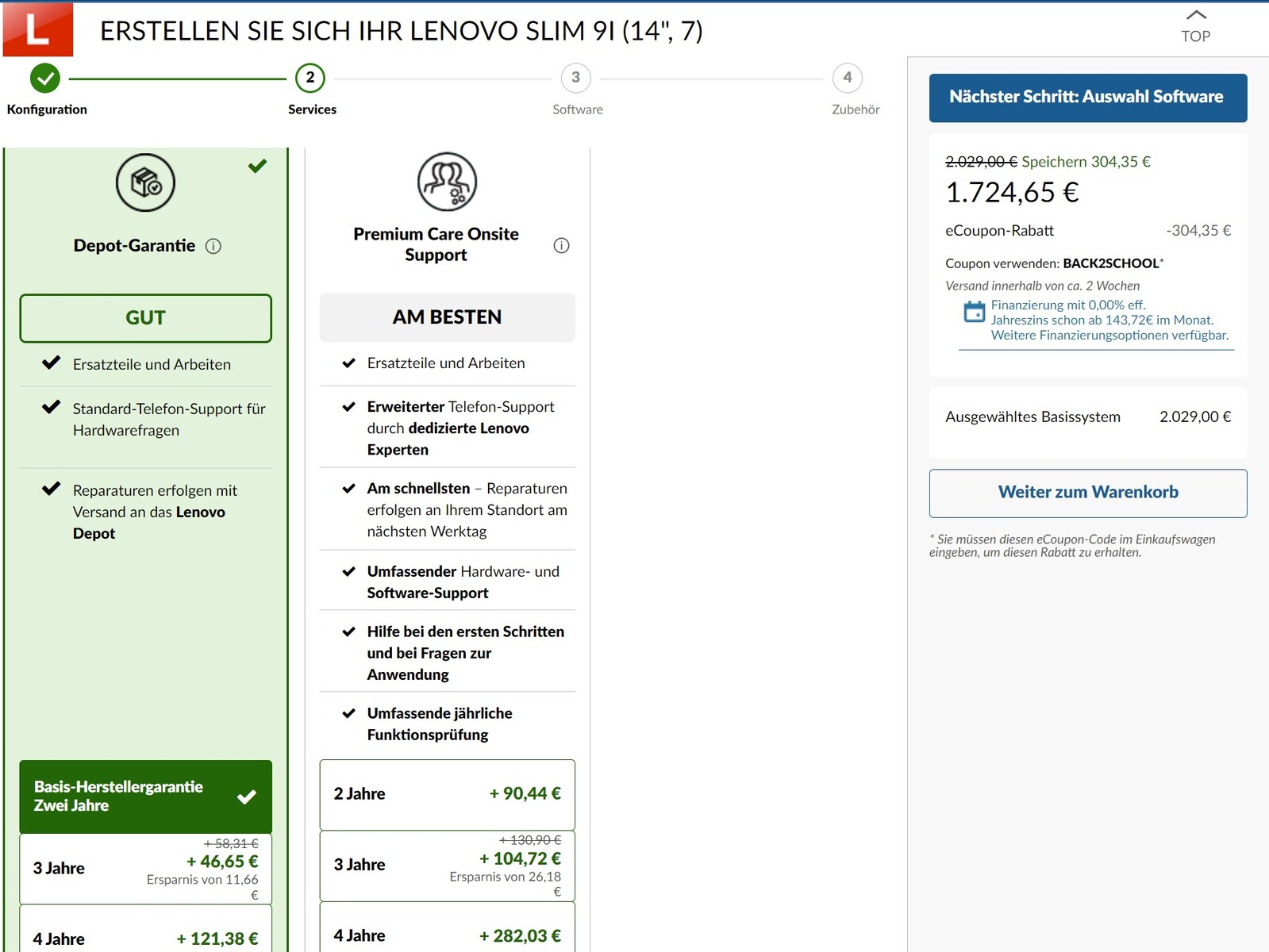
Task: Select Premium Care 2 Jahre option
Action: pyautogui.click(x=447, y=794)
